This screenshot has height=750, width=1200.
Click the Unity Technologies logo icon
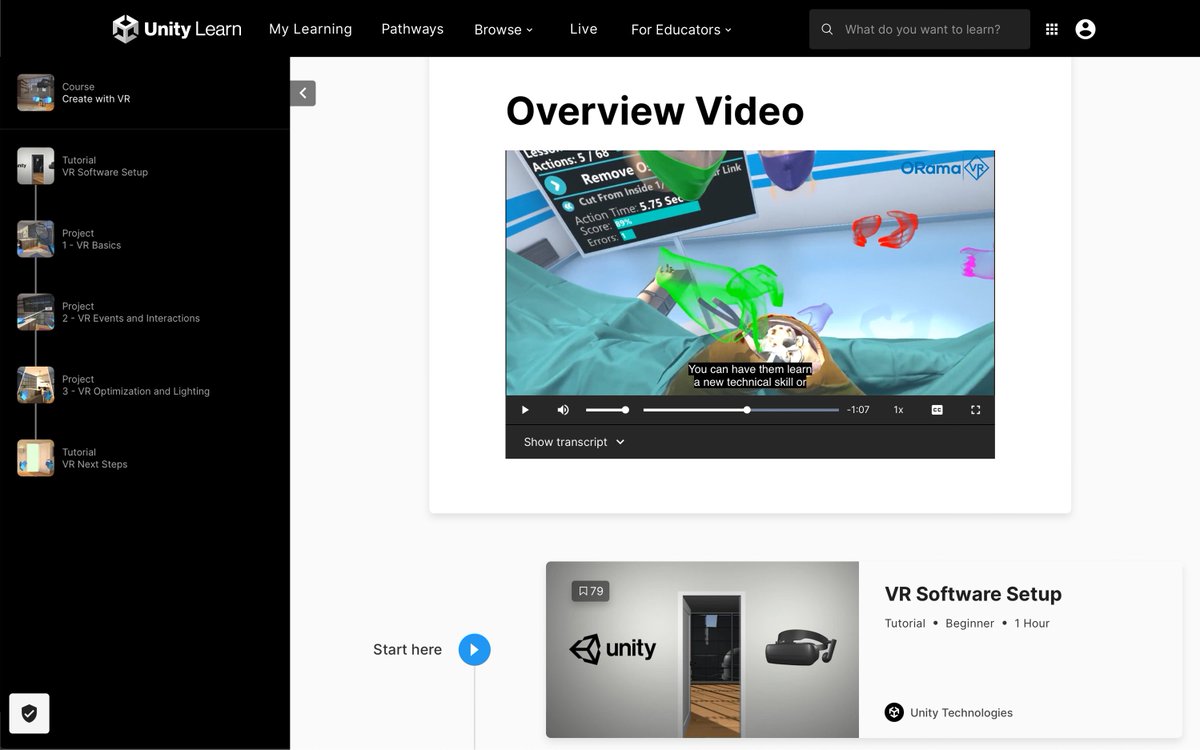coord(894,712)
